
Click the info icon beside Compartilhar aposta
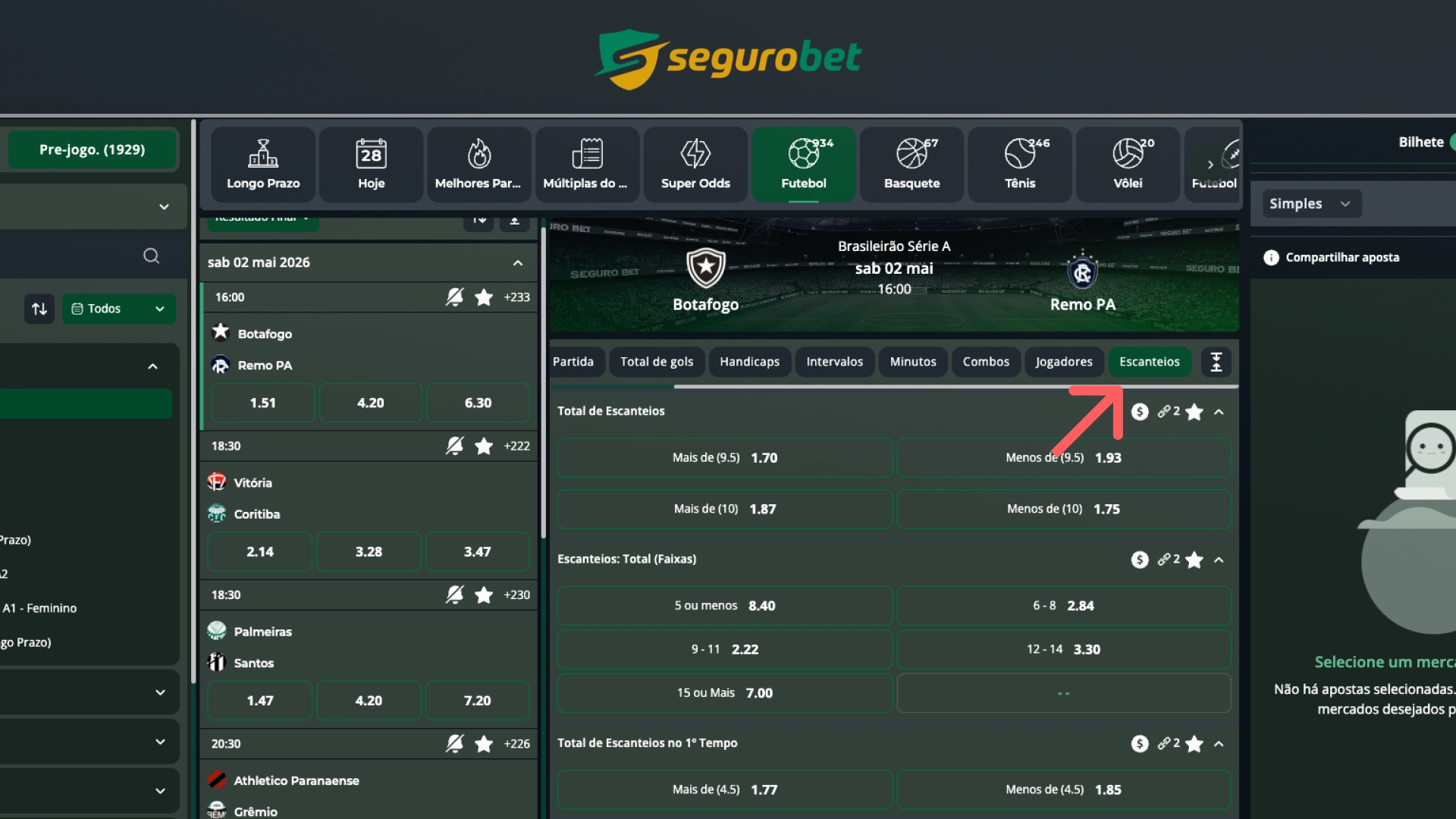[x=1271, y=258]
